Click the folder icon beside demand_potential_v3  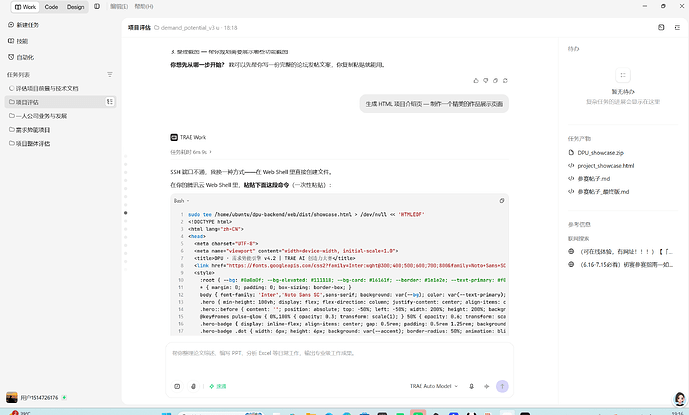(156, 28)
